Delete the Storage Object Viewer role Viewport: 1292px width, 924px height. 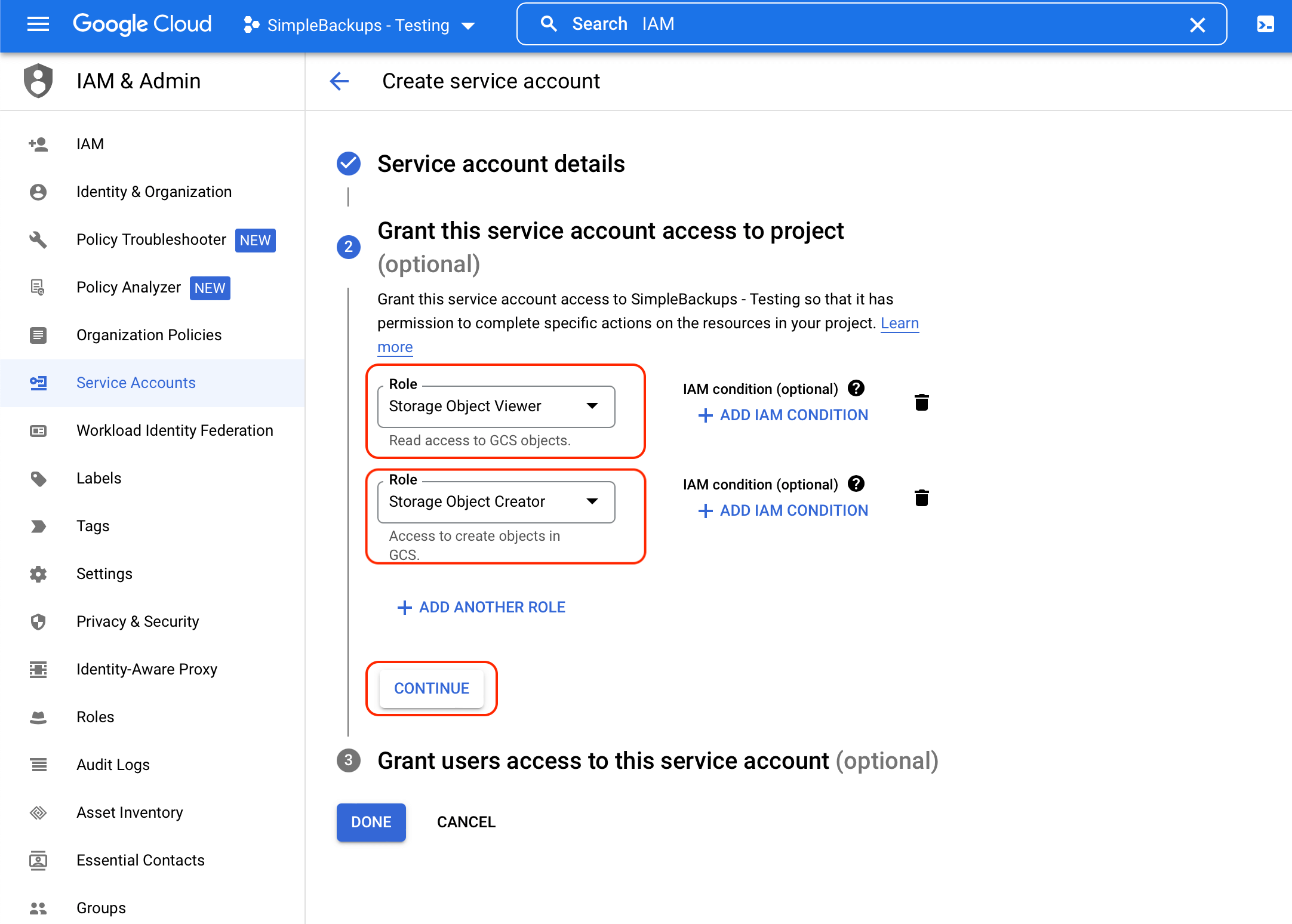coord(922,402)
